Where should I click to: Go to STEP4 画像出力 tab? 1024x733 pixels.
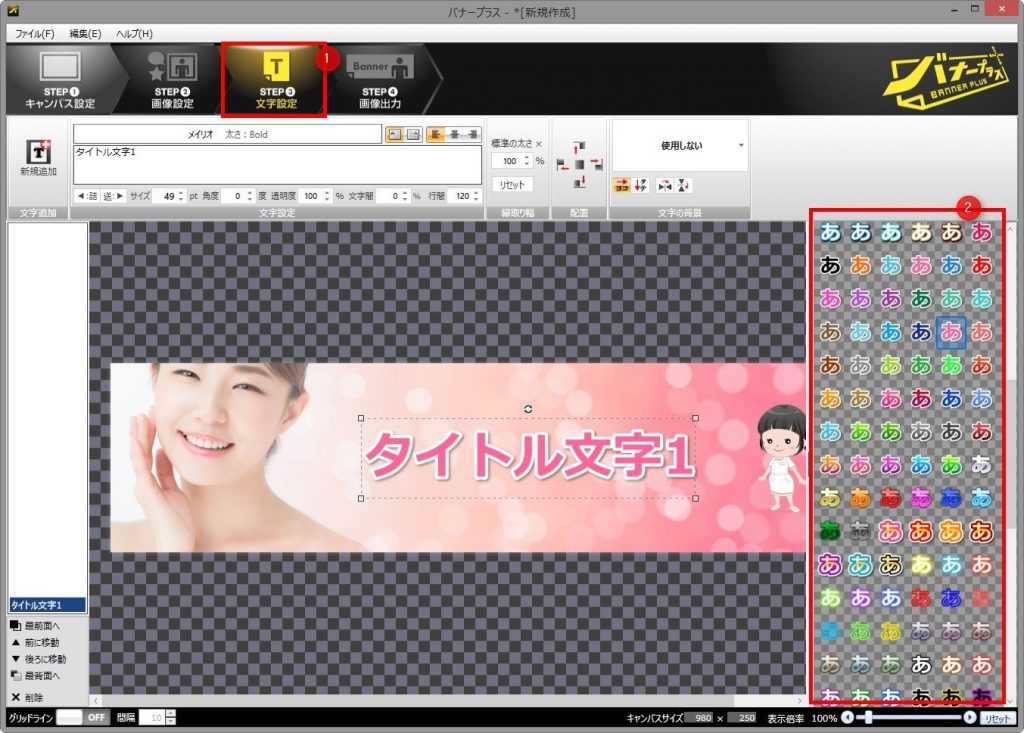(381, 80)
